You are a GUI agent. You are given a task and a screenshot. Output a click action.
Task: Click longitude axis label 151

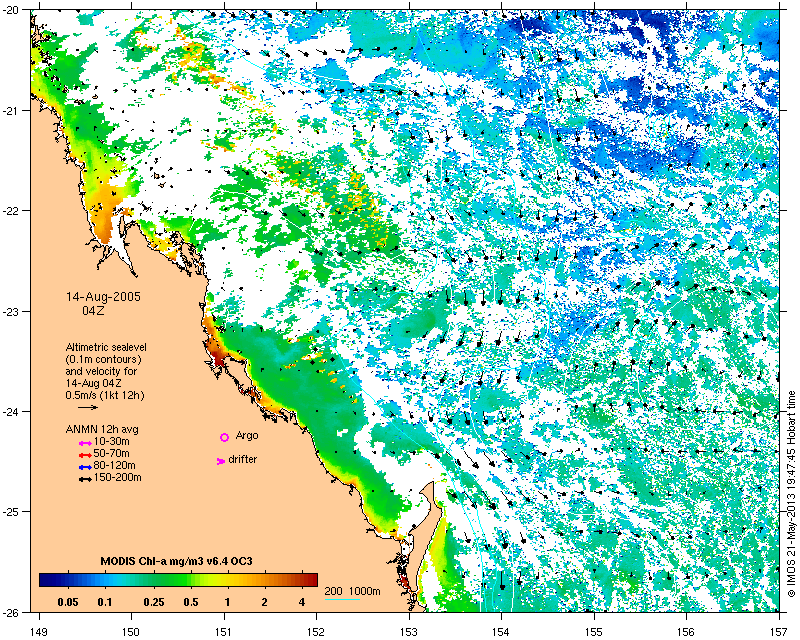(224, 632)
